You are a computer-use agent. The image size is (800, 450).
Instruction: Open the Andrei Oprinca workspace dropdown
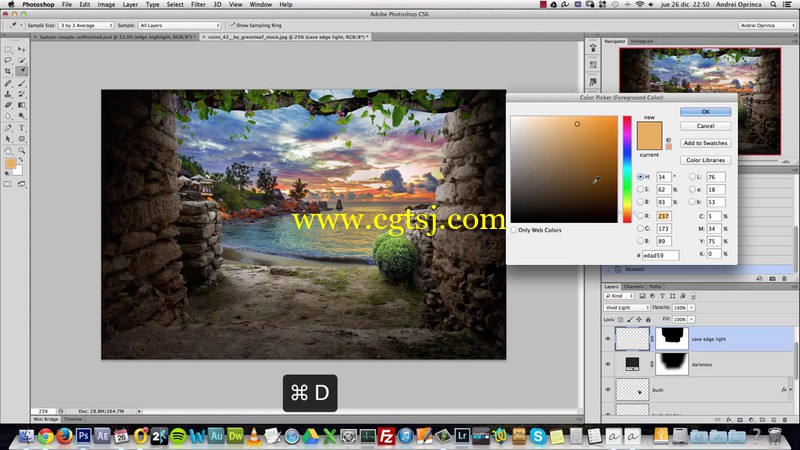767,25
